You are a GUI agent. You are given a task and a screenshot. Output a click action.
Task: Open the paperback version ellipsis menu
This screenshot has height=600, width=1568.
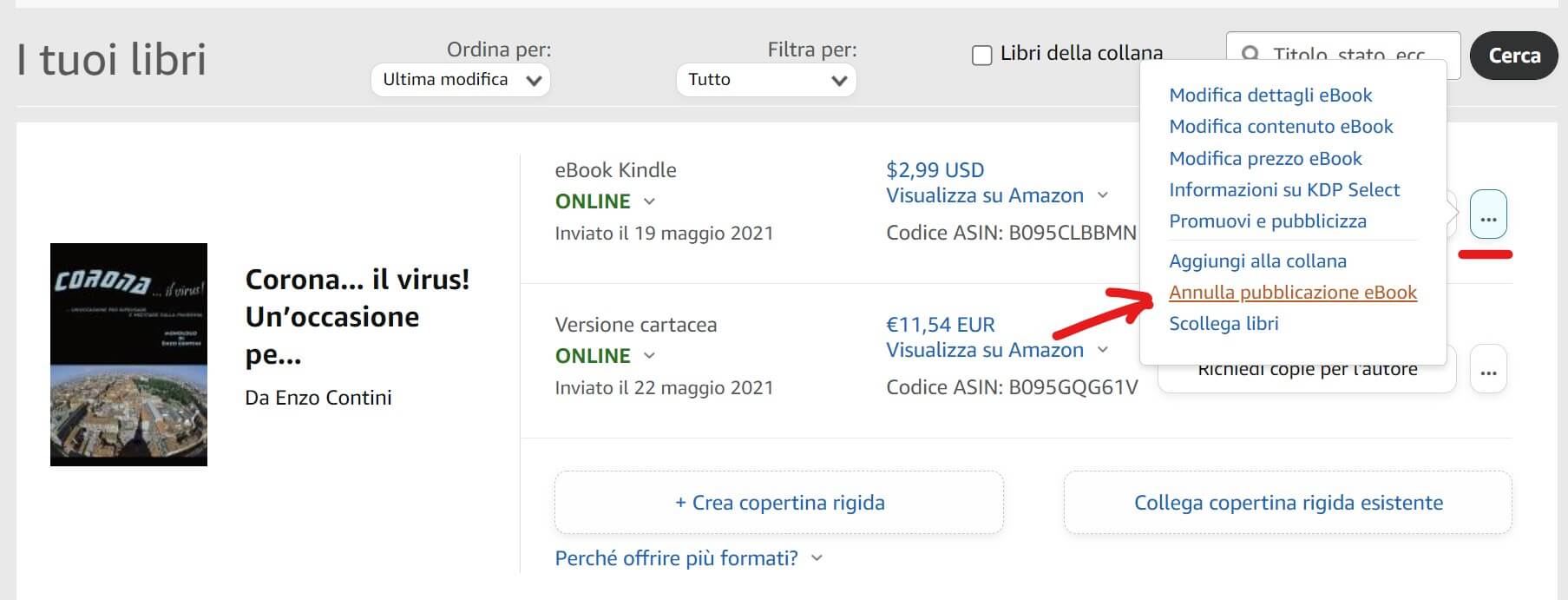[x=1488, y=370]
